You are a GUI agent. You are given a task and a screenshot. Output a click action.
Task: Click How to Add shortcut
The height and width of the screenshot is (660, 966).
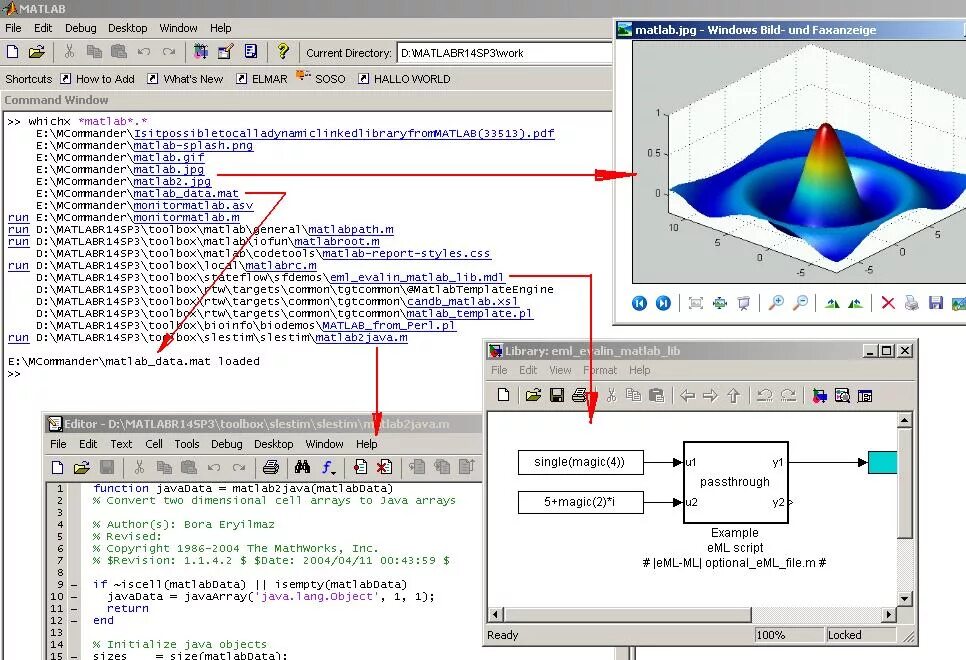pos(98,79)
